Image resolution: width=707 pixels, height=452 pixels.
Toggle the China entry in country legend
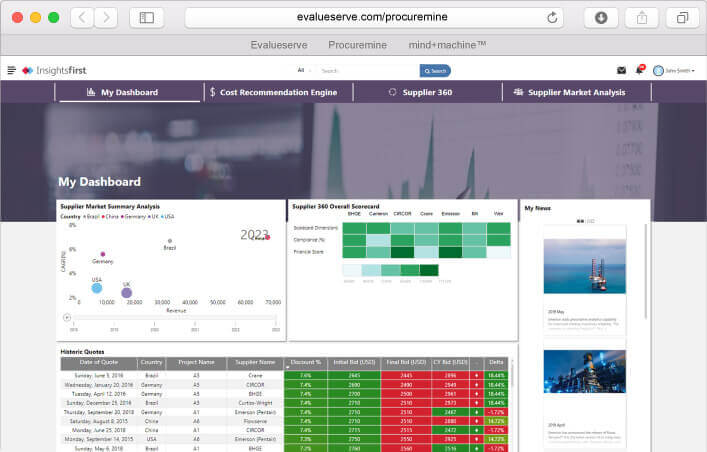point(110,217)
